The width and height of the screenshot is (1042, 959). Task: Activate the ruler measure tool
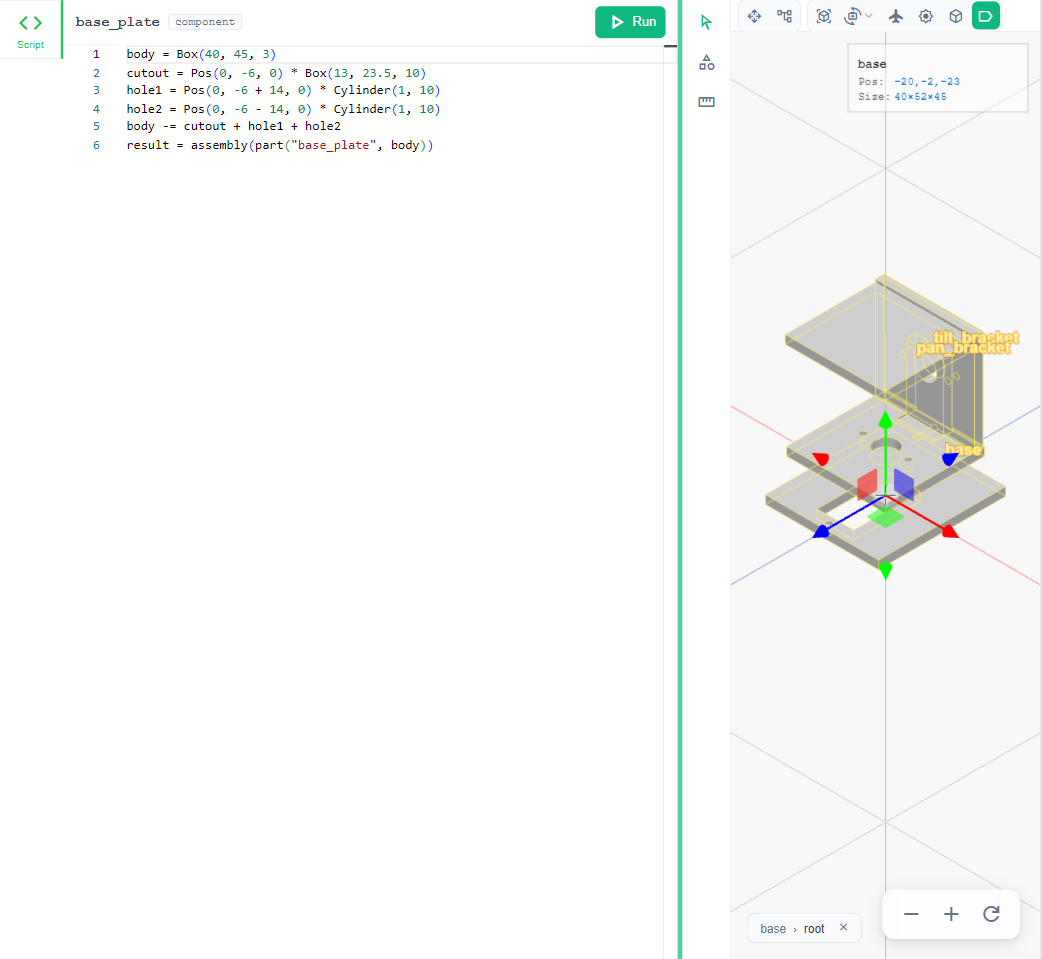click(x=706, y=102)
